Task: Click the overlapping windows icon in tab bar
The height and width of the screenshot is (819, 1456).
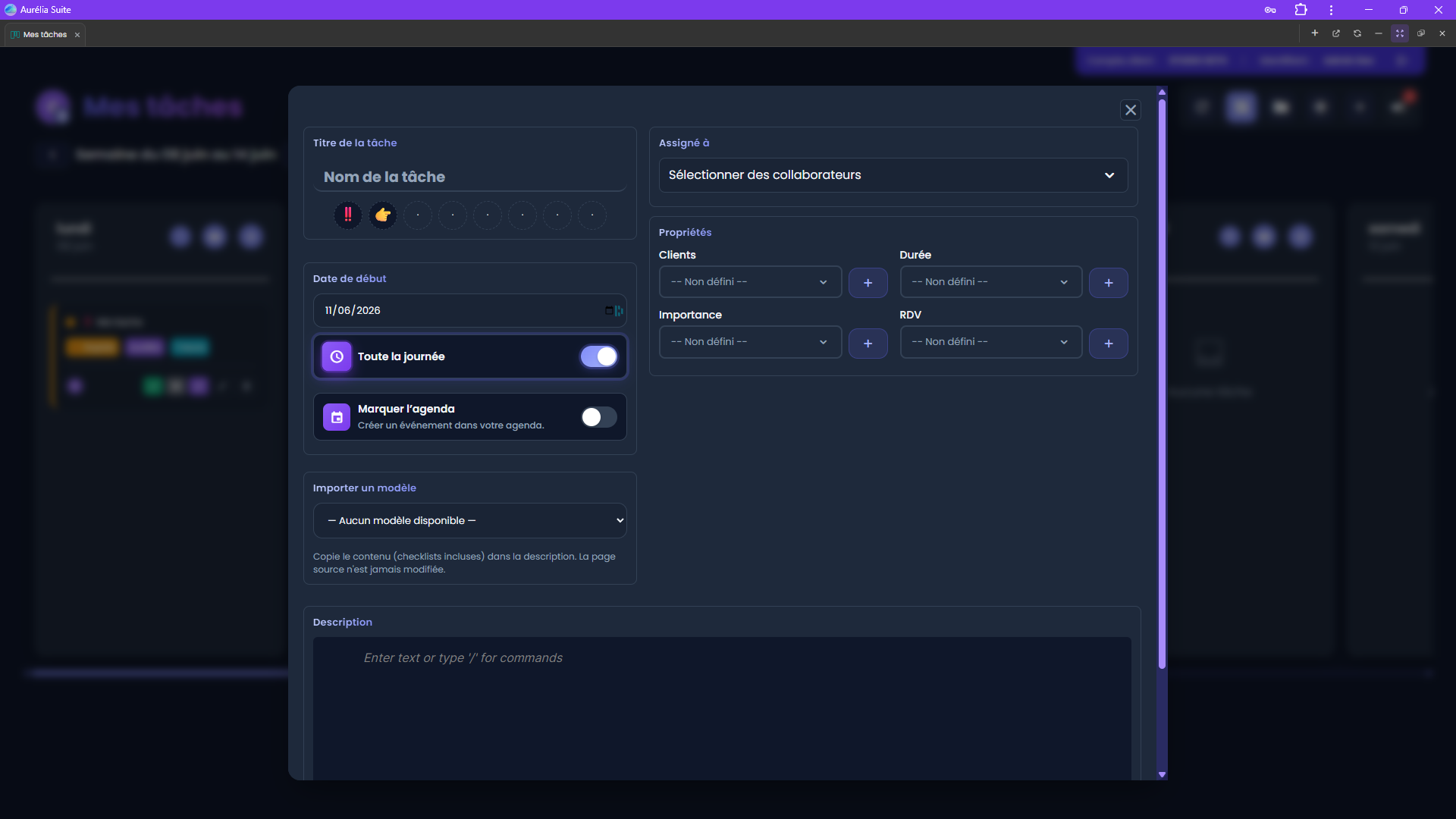Action: (1421, 33)
